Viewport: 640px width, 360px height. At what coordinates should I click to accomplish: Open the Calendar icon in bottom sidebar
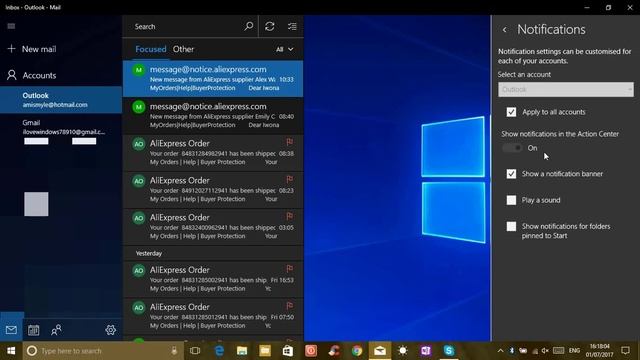(x=33, y=330)
